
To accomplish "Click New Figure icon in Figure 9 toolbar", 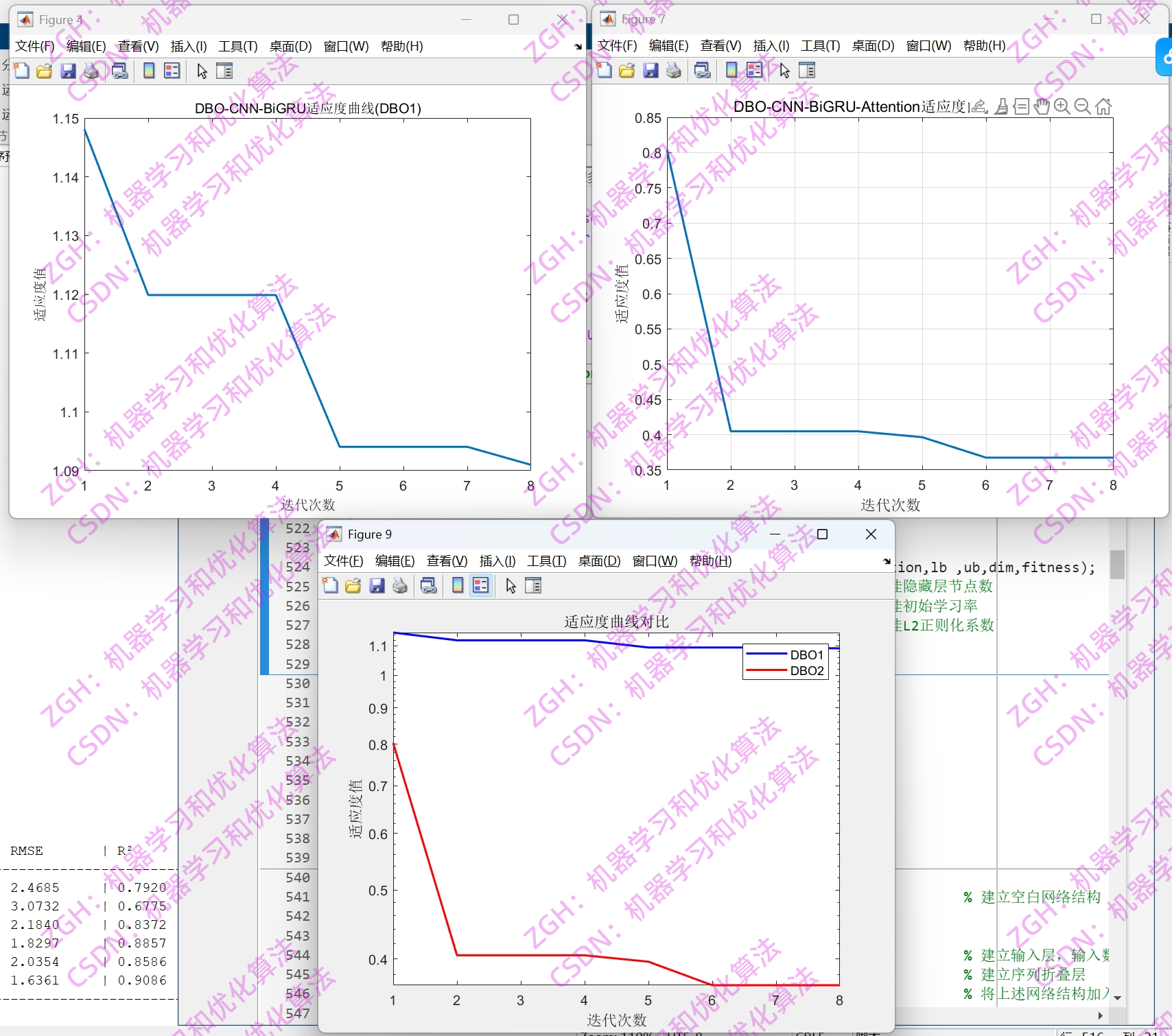I will click(x=331, y=585).
